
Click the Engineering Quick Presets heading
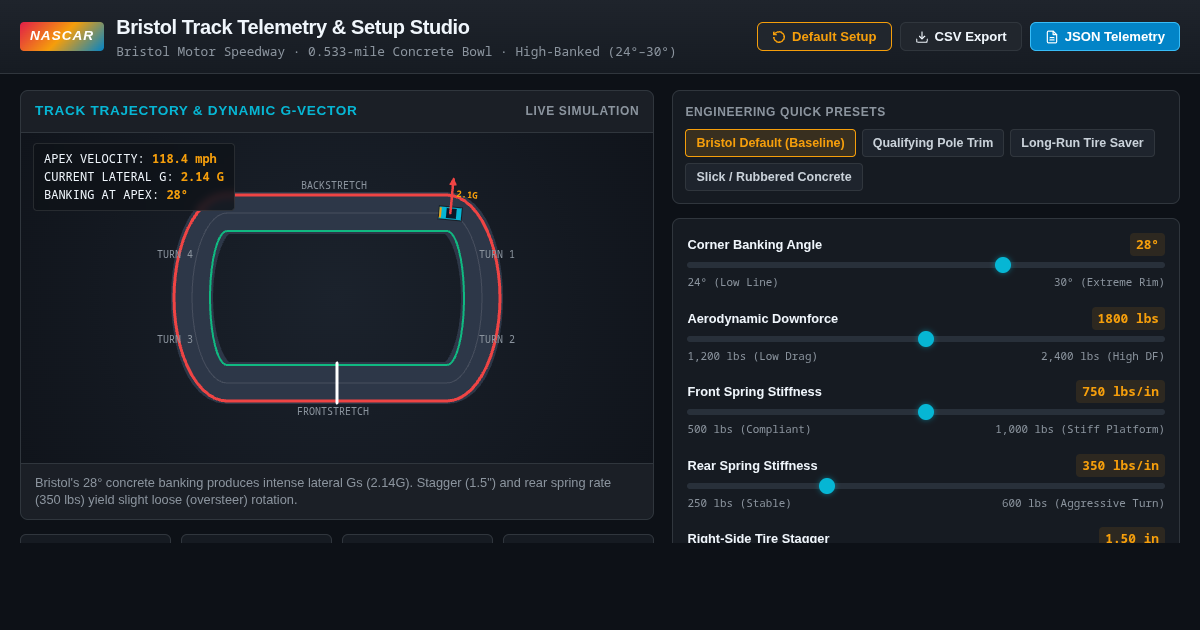click(785, 112)
